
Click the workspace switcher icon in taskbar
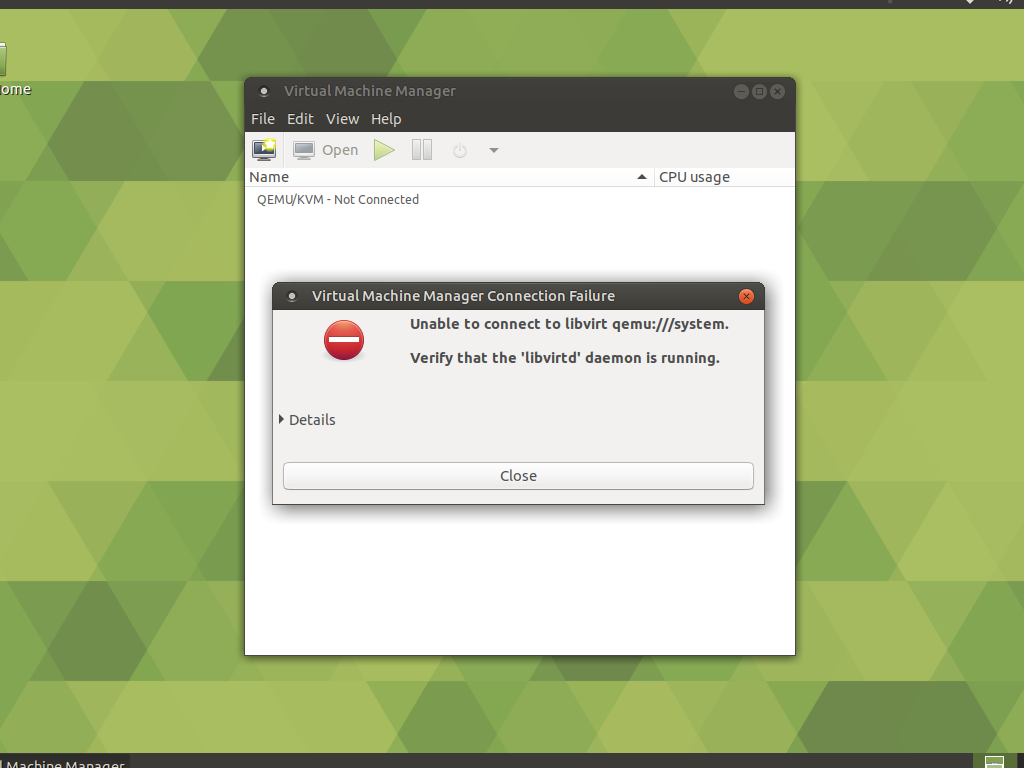click(x=994, y=761)
